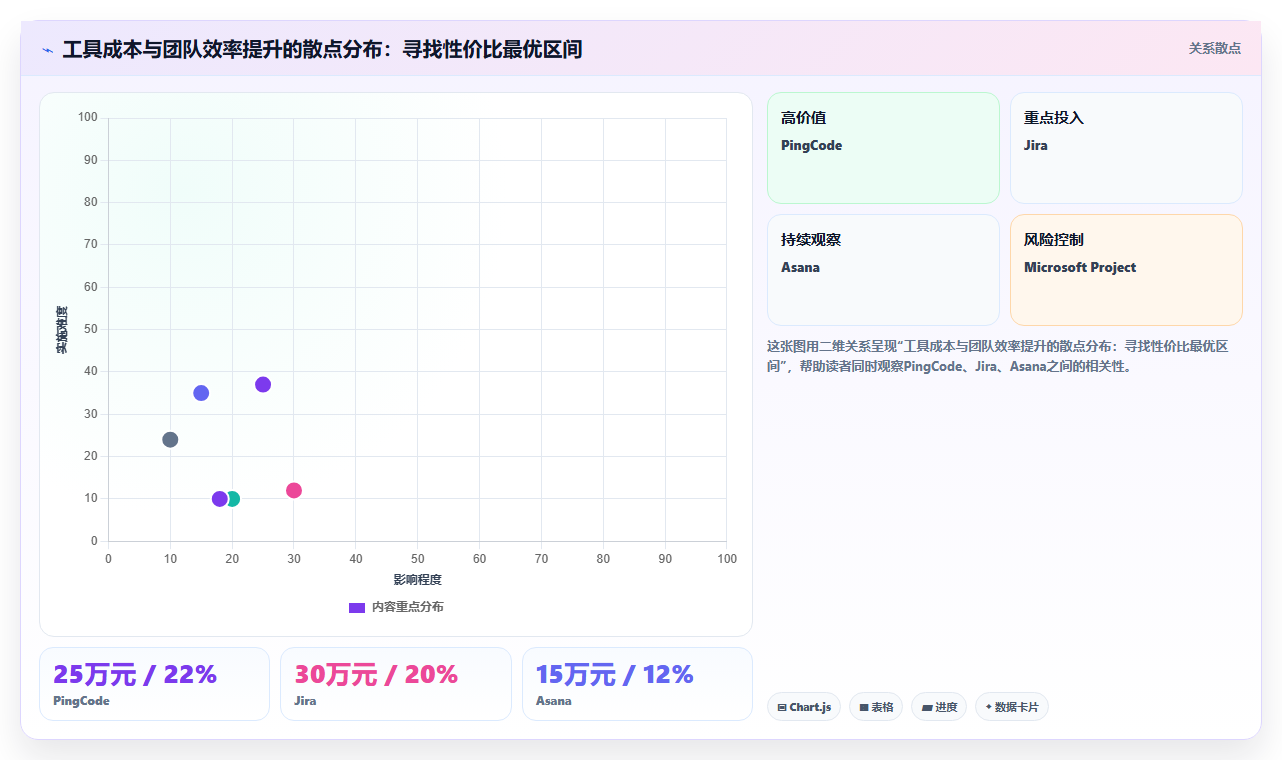The width and height of the screenshot is (1282, 760).
Task: Click the 重点投入 heading
Action: coord(1054,118)
